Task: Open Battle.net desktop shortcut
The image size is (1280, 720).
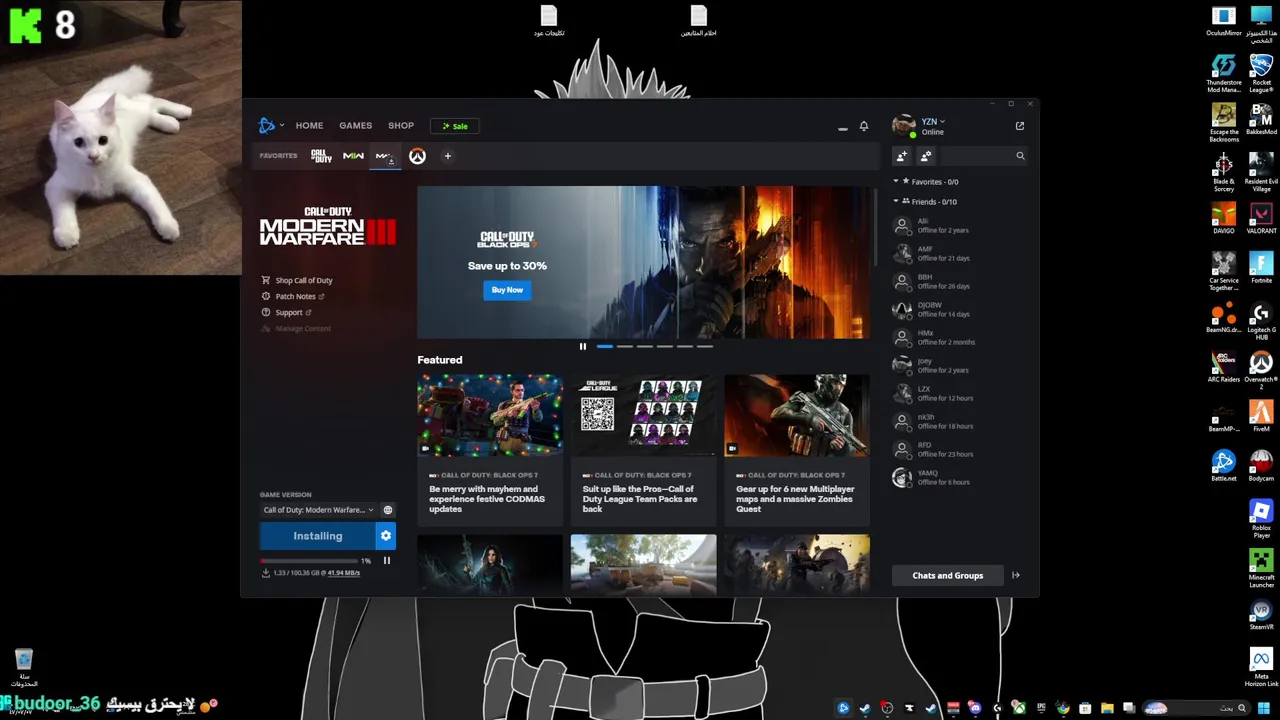Action: tap(1224, 465)
